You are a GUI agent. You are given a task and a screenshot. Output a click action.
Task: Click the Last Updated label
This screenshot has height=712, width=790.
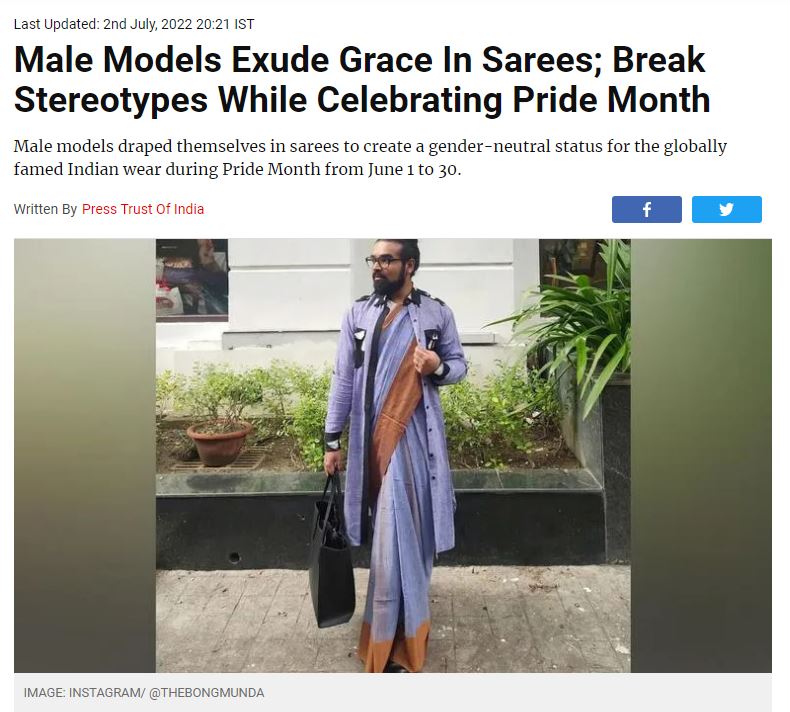click(56, 24)
